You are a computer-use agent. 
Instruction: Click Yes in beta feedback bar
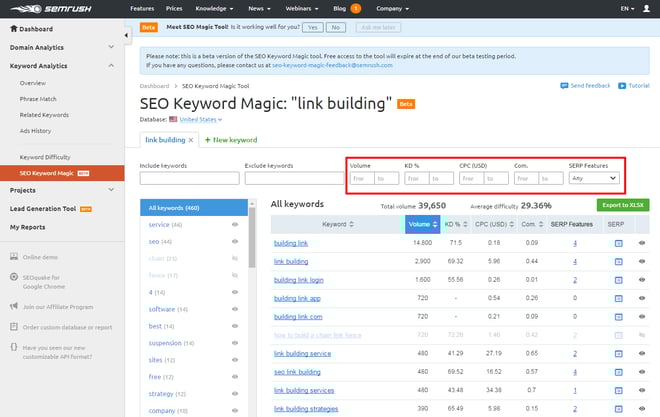tap(313, 27)
